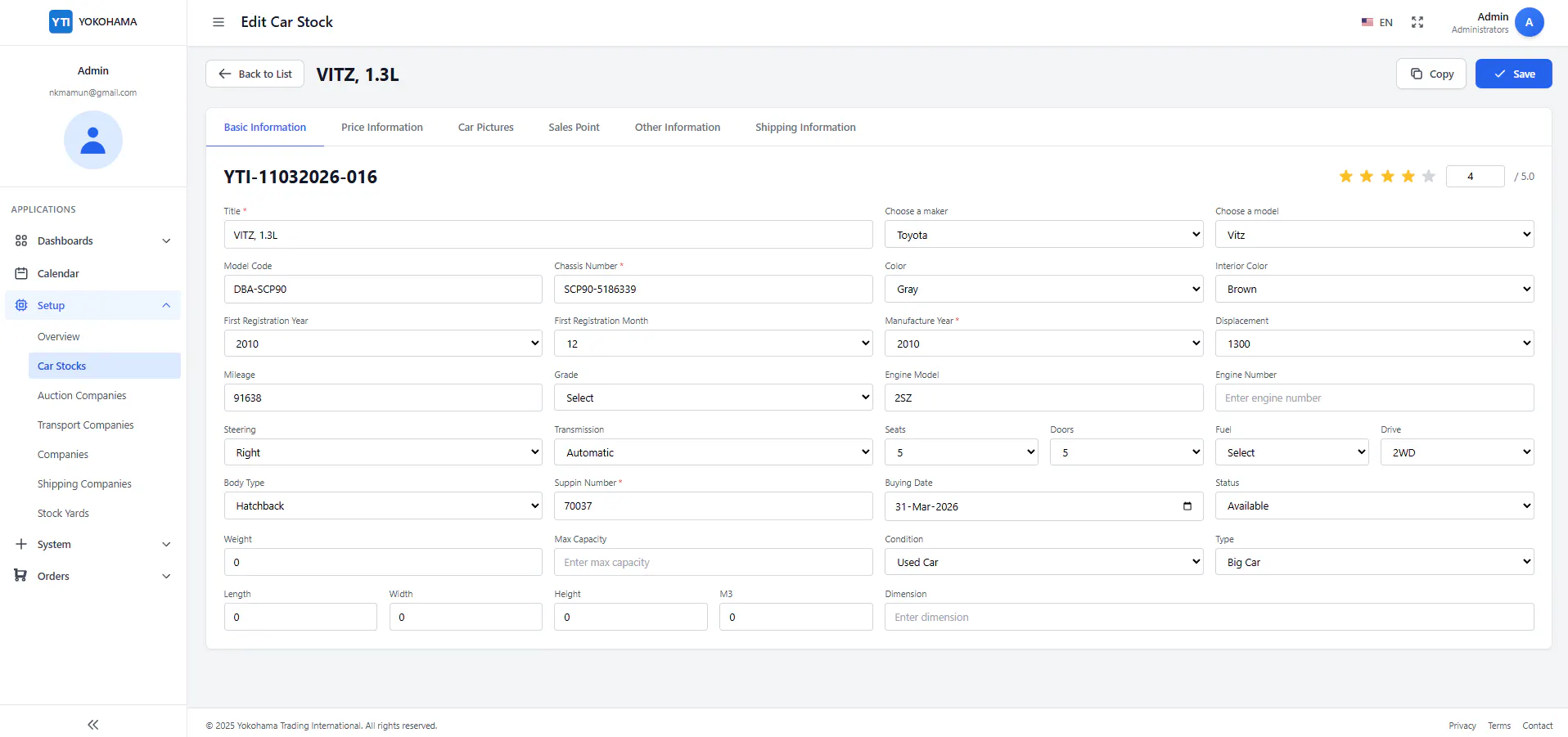
Task: Copy this car stock entry
Action: (1431, 74)
